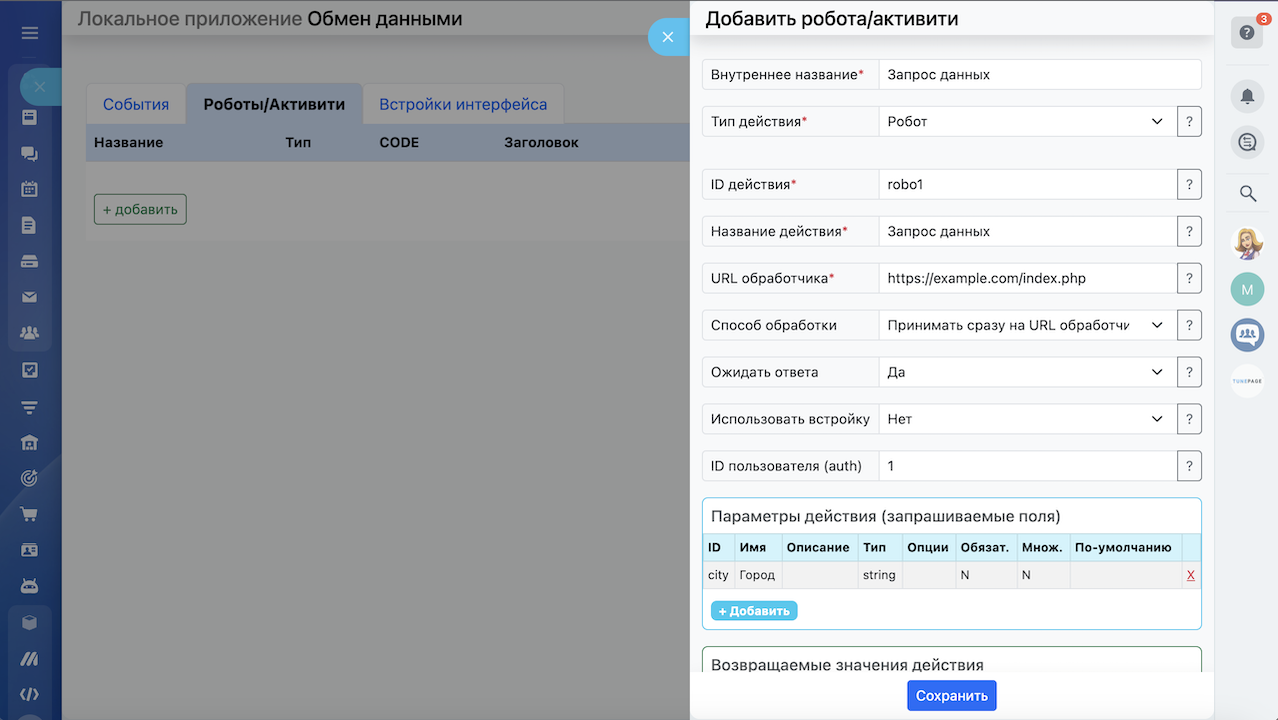The width and height of the screenshot is (1278, 720).
Task: Open the Использовать встройку dropdown
Action: 1026,419
